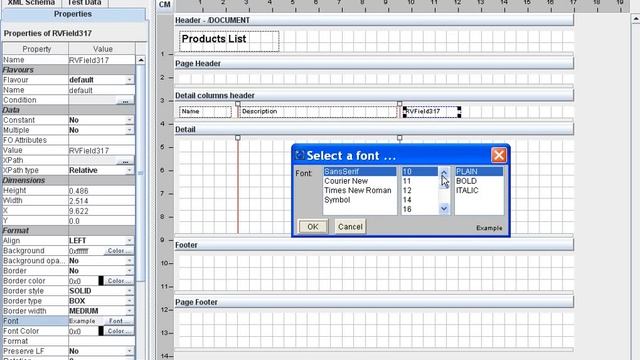Click the OK button in font dialog
Viewport: 640px width, 360px height.
pos(313,227)
